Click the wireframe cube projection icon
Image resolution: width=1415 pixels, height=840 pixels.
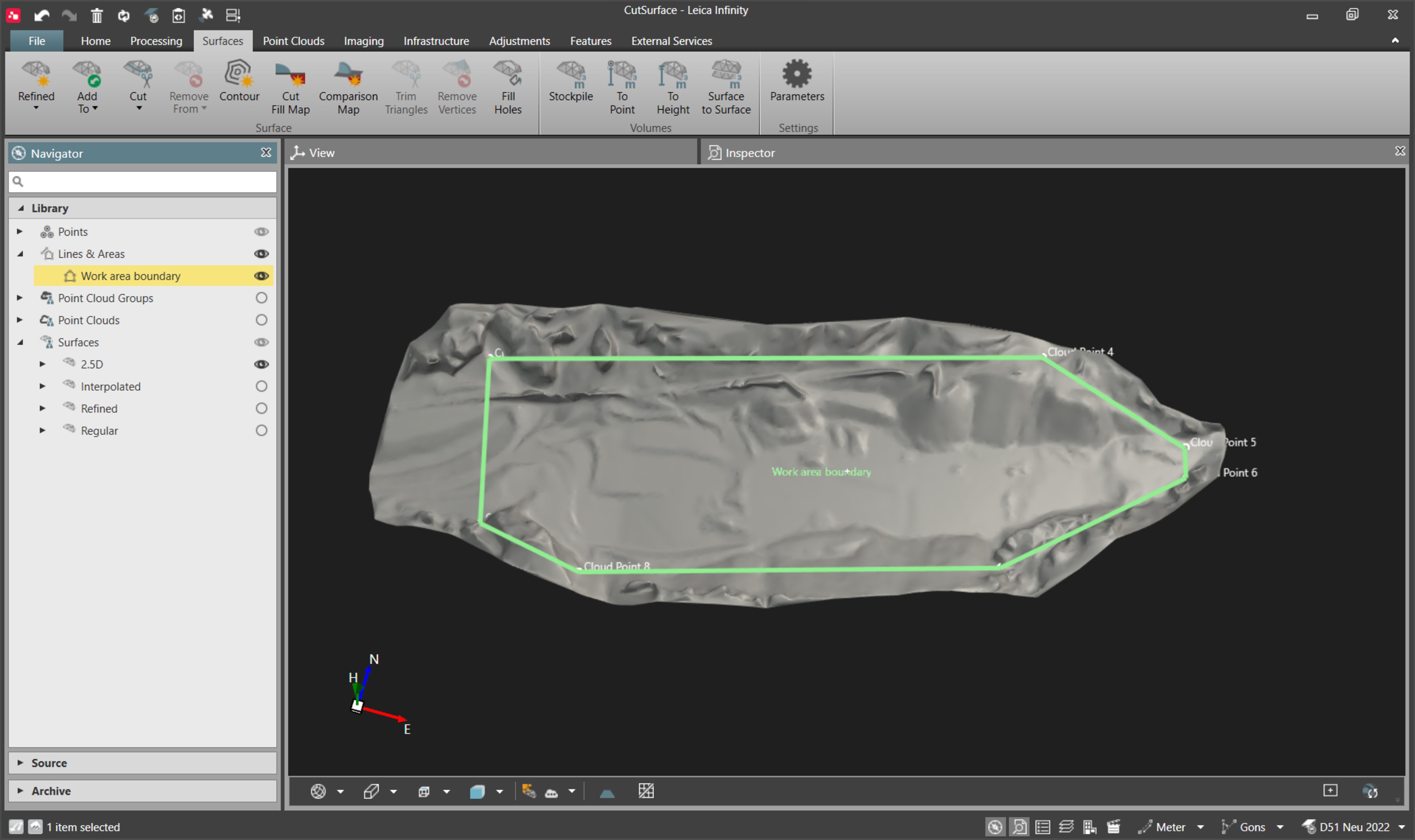[424, 791]
